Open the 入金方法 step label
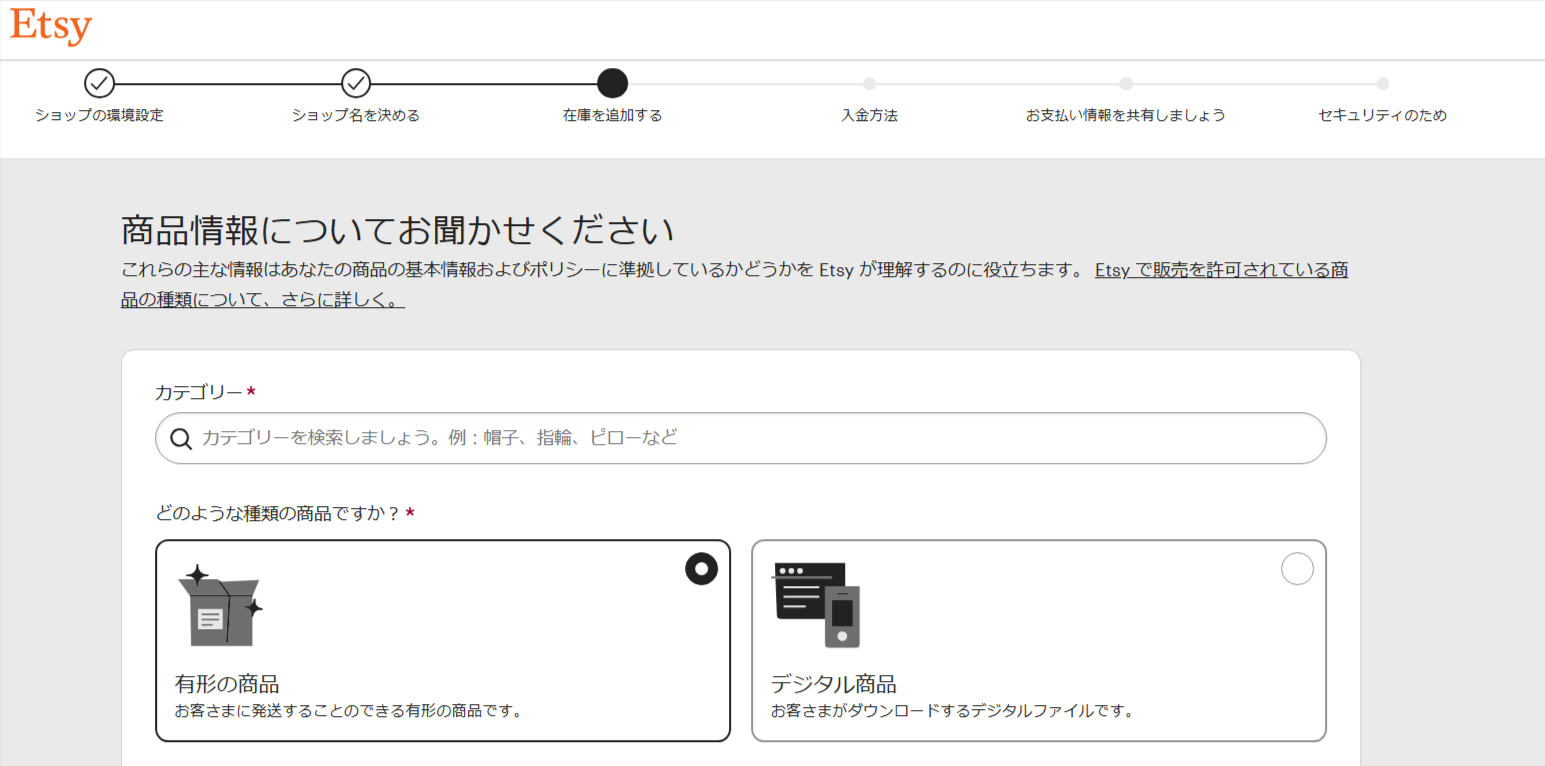1545x766 pixels. point(869,115)
